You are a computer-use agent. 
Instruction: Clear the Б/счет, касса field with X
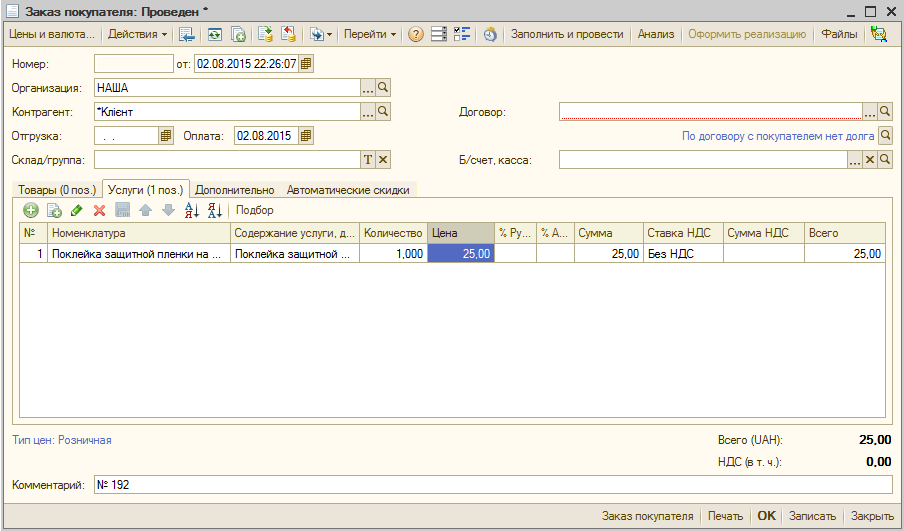(870, 160)
